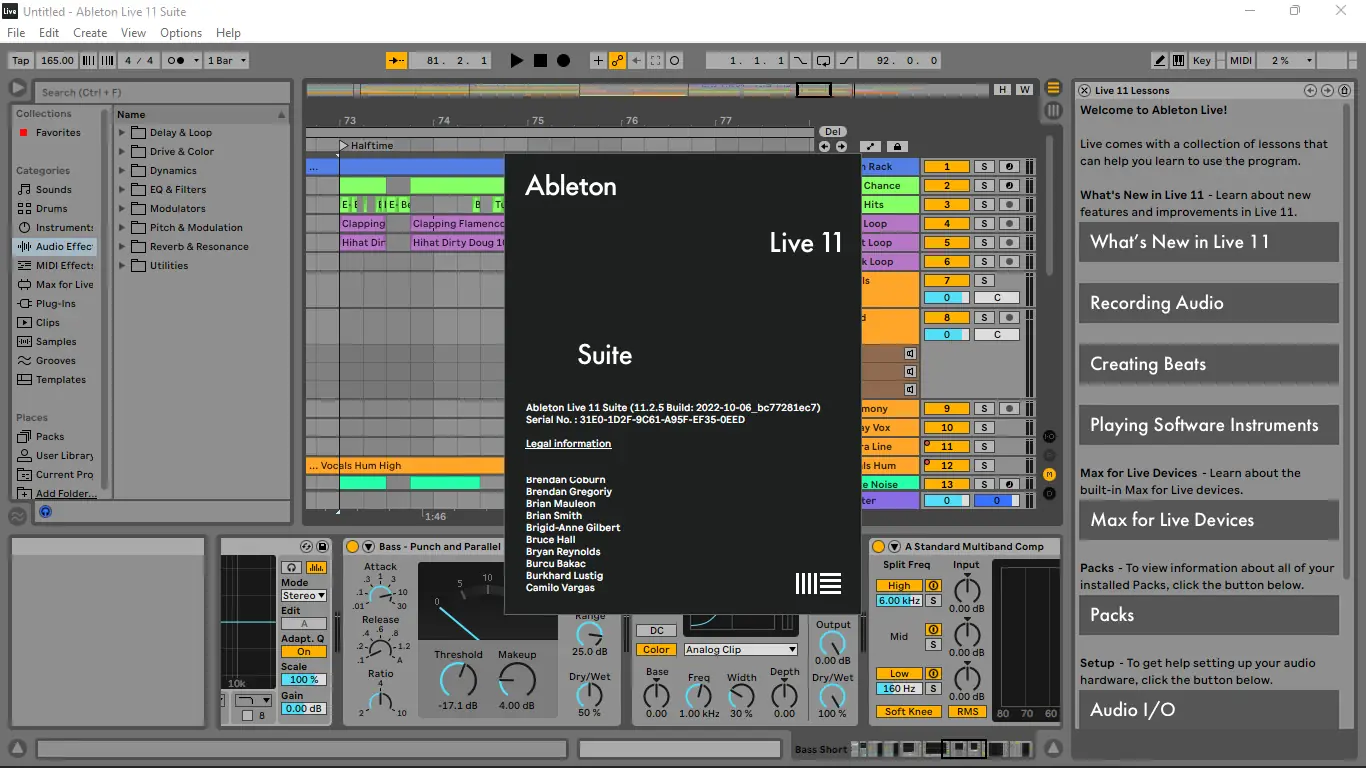Click the browser search field
Viewport: 1366px width, 768px height.
click(x=163, y=92)
